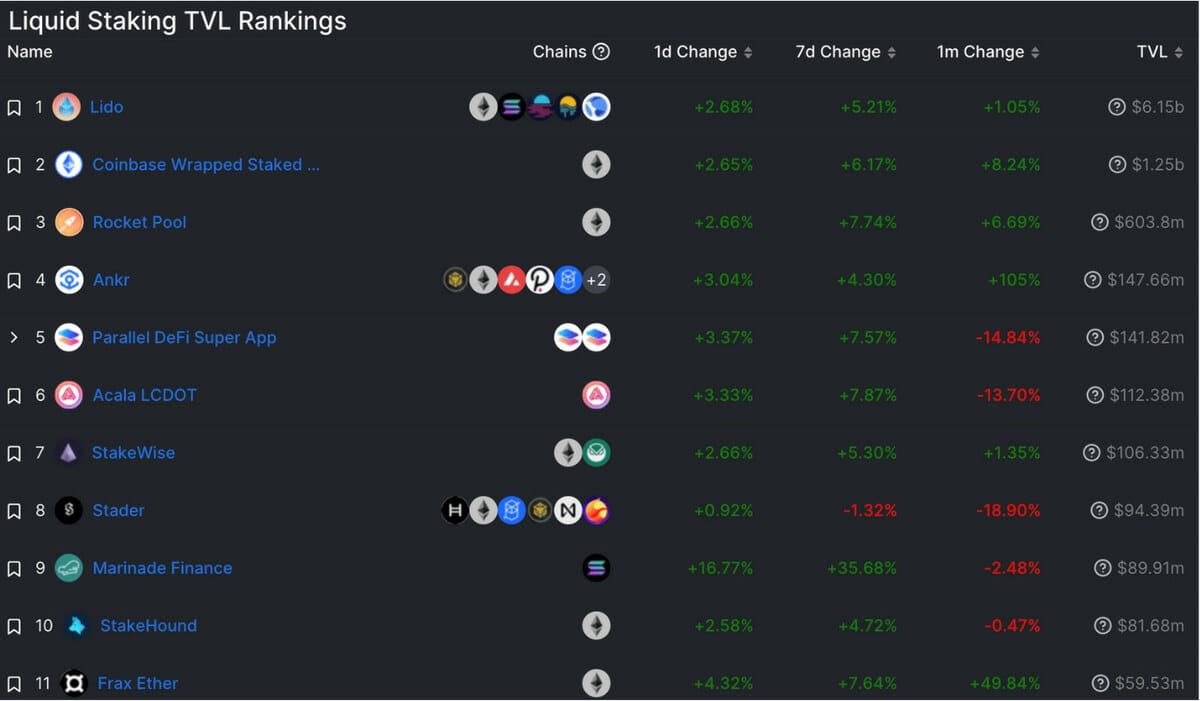This screenshot has width=1200, height=701.
Task: Open the Marinade Finance link
Action: [x=162, y=568]
